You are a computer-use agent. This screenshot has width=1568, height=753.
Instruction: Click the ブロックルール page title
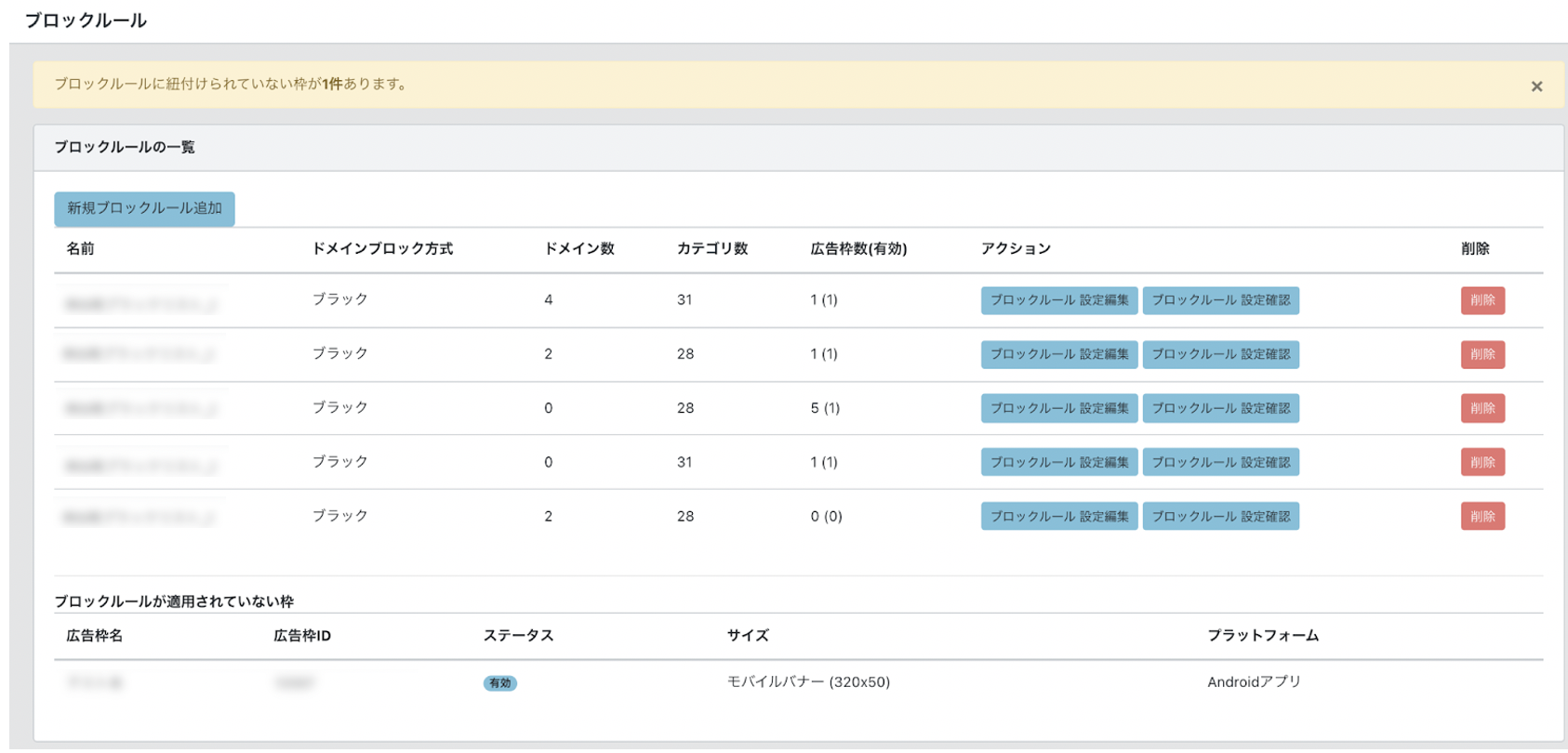pyautogui.click(x=86, y=20)
